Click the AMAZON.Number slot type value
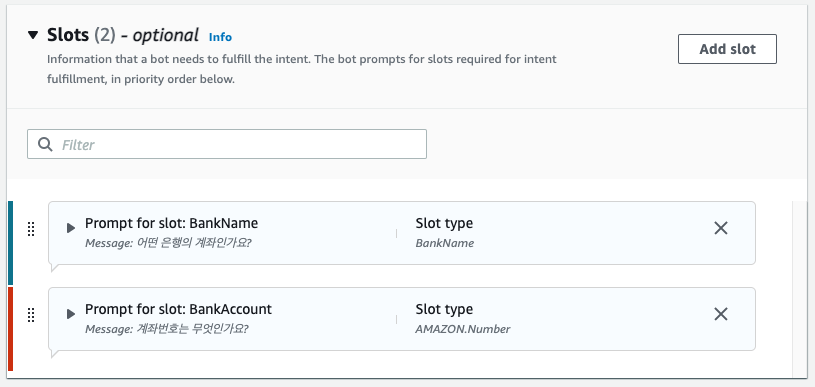 (463, 329)
